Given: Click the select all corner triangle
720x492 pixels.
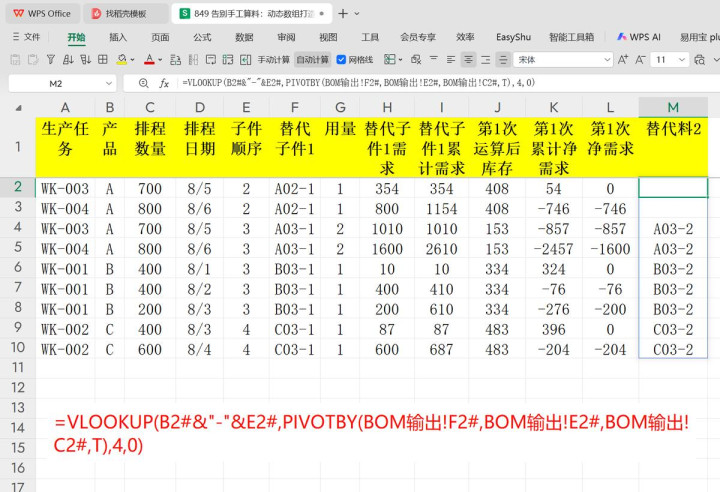Looking at the screenshot, I should click(x=18, y=108).
